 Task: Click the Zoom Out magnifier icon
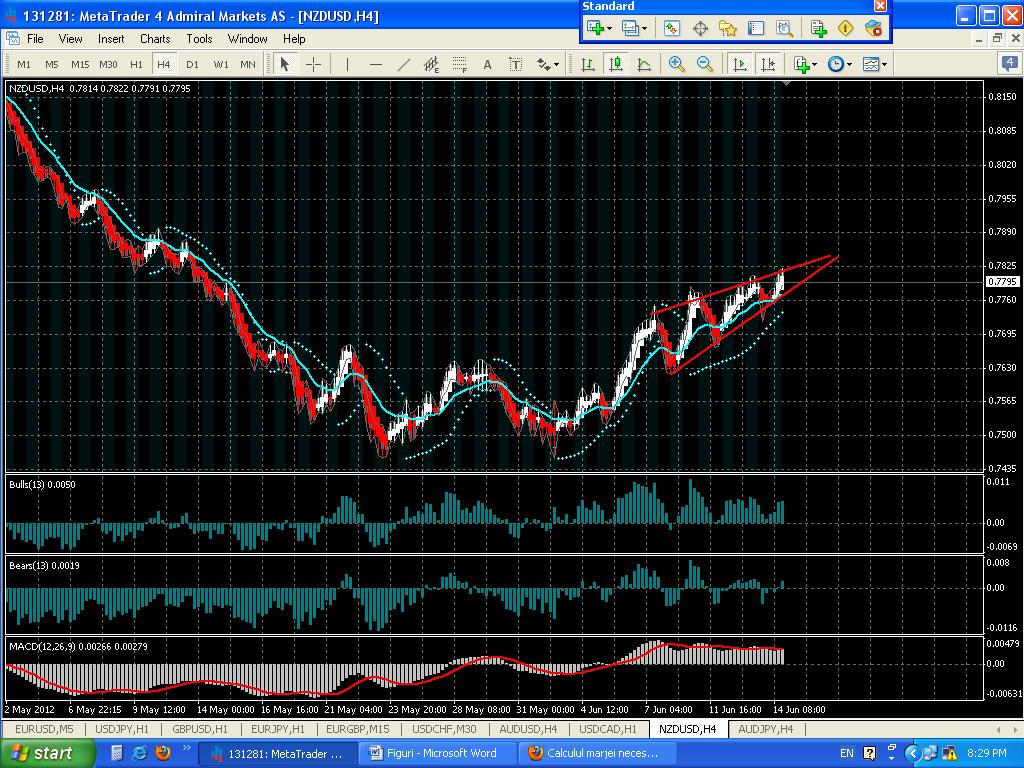705,64
